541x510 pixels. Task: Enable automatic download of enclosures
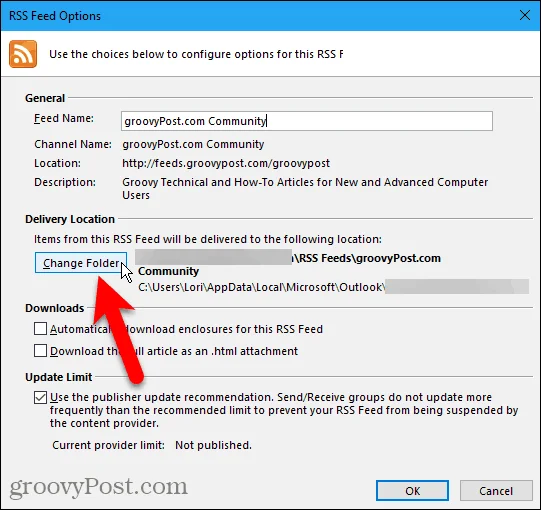coord(40,329)
